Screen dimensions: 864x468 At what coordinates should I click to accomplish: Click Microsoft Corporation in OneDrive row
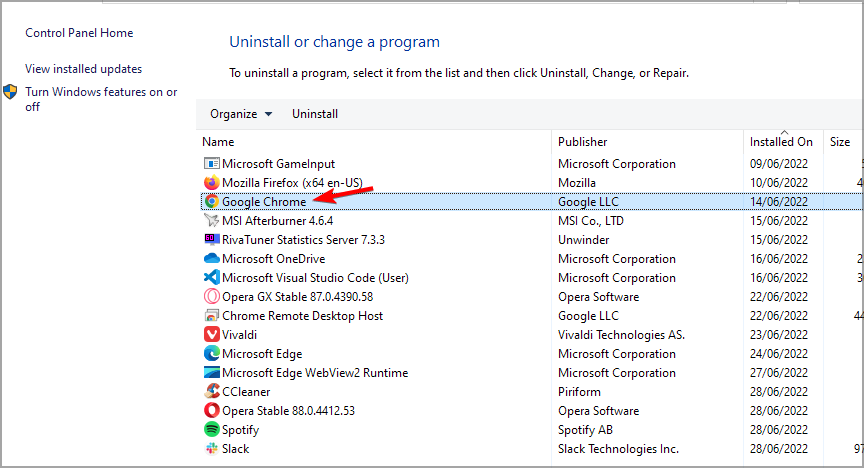617,259
